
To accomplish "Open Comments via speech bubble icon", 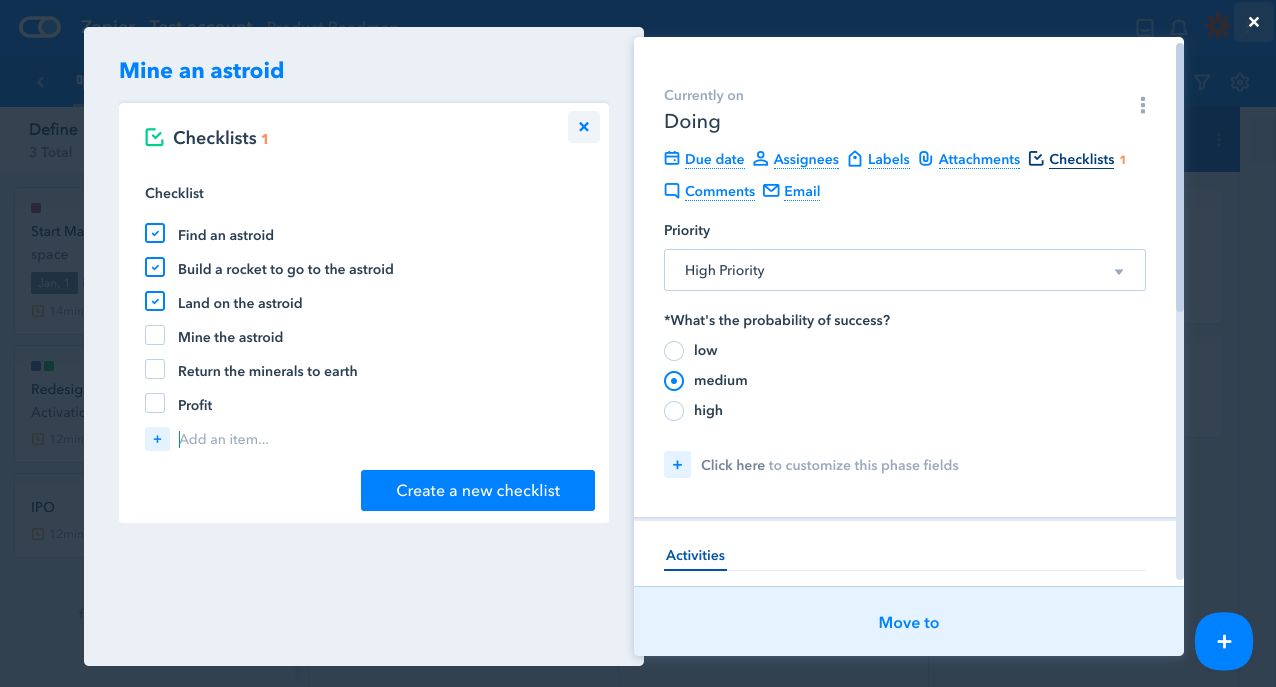I will (672, 191).
